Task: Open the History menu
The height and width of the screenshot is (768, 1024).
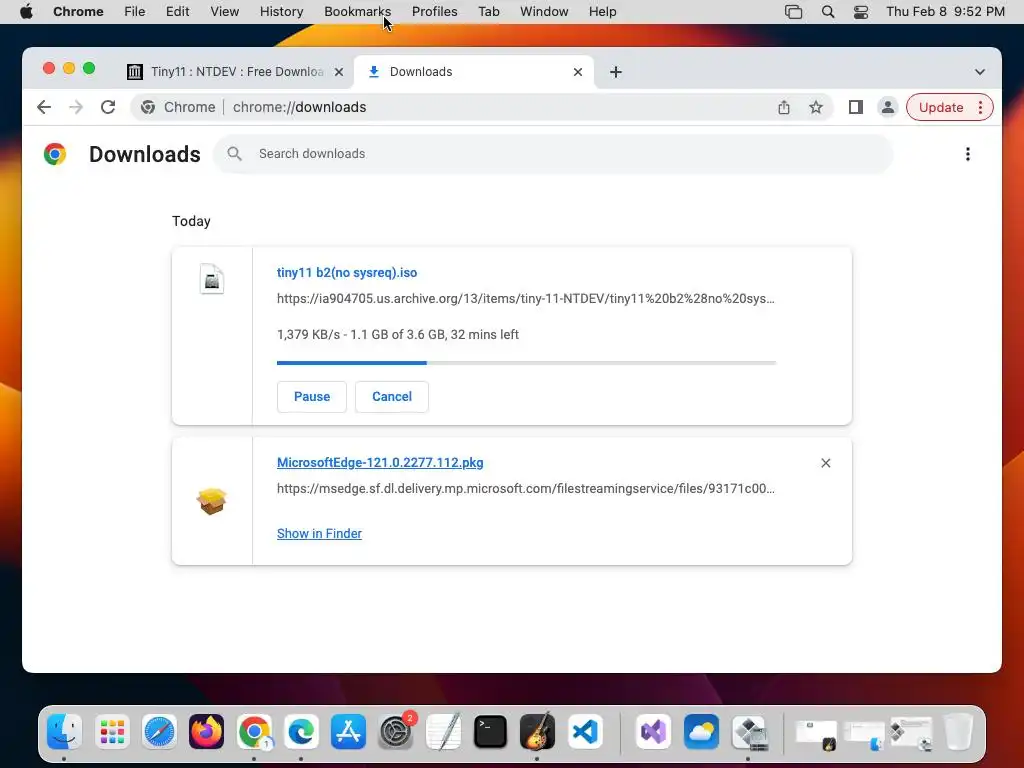Action: point(281,12)
